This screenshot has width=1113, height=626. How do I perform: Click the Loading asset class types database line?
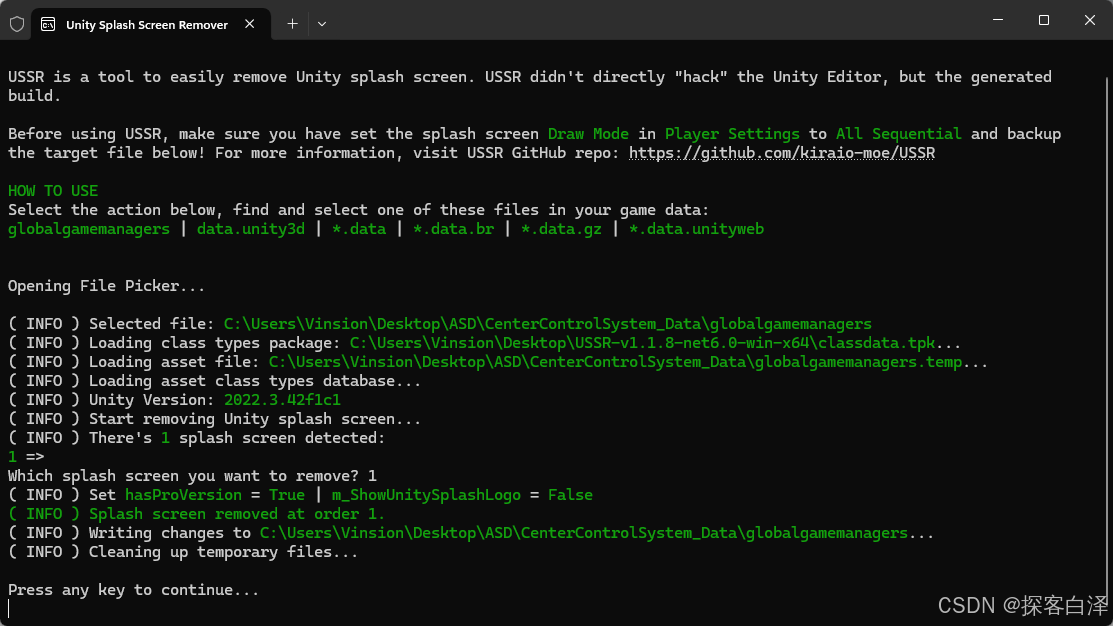tap(214, 381)
